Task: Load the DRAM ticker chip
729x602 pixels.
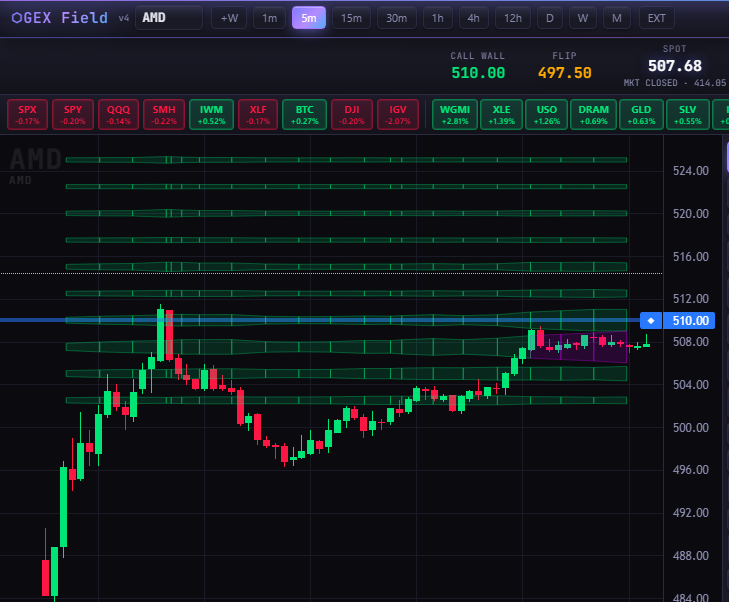Action: tap(593, 114)
